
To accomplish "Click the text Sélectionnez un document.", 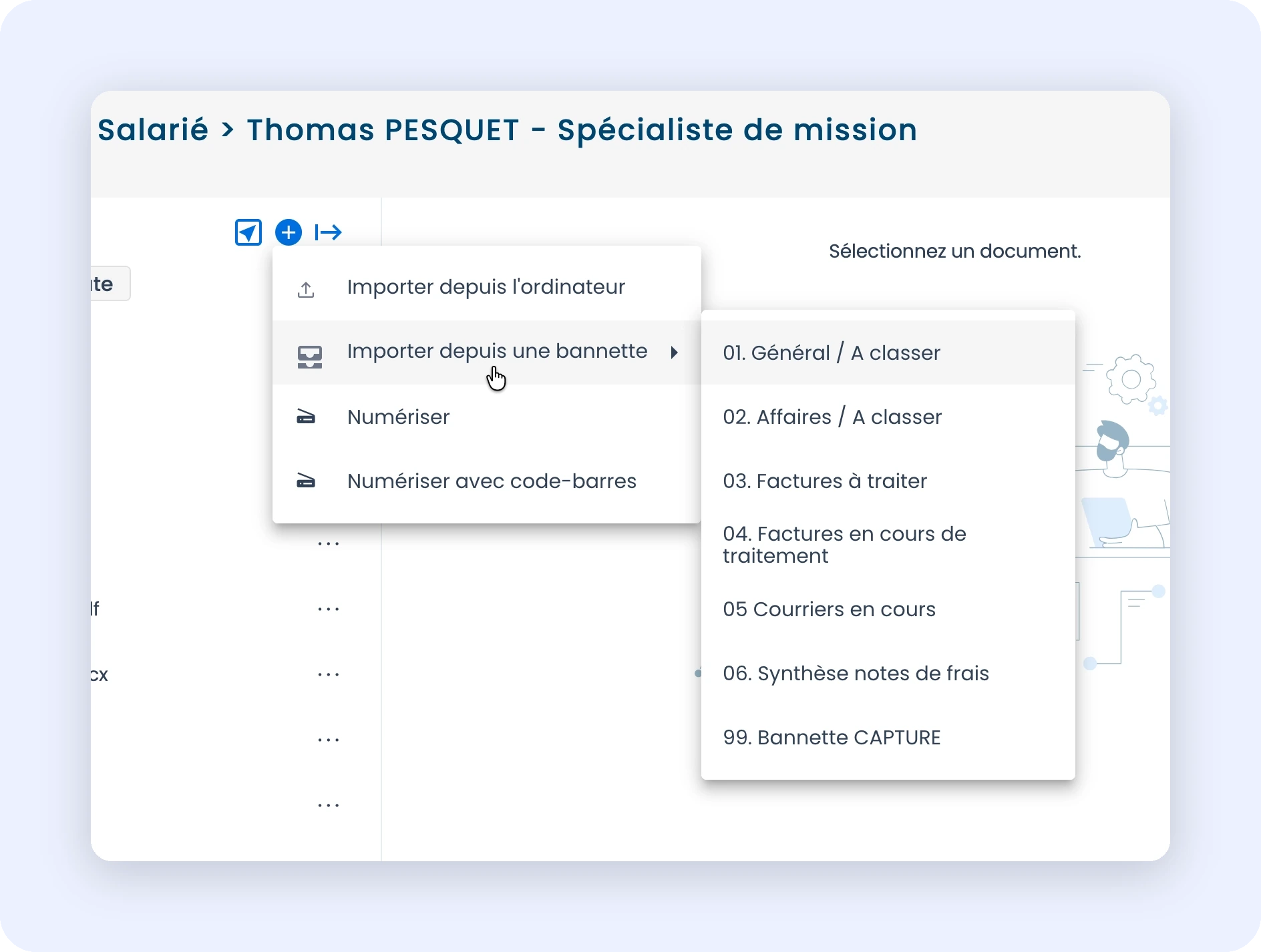I will (x=954, y=251).
